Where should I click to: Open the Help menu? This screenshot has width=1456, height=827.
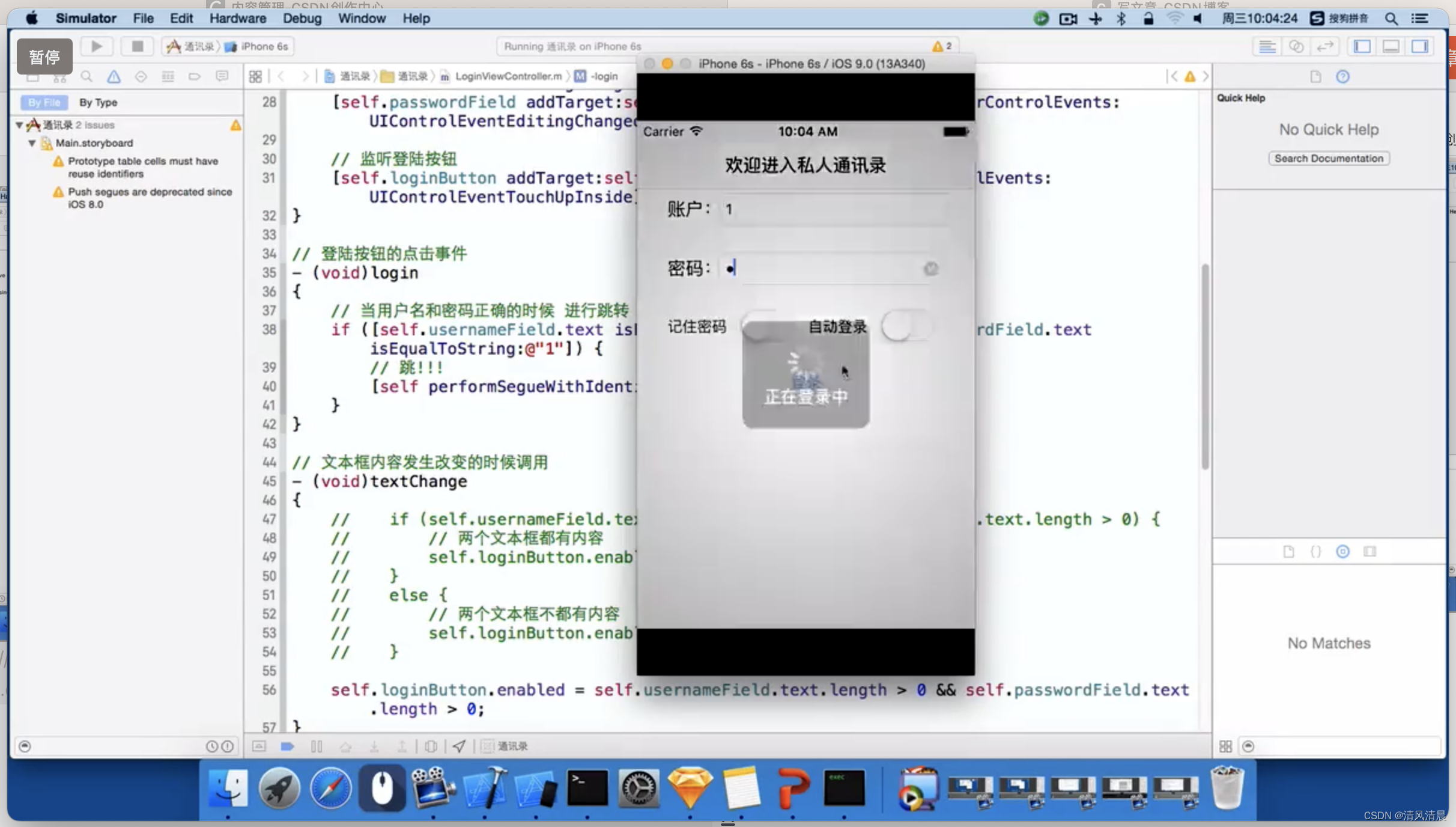tap(416, 18)
